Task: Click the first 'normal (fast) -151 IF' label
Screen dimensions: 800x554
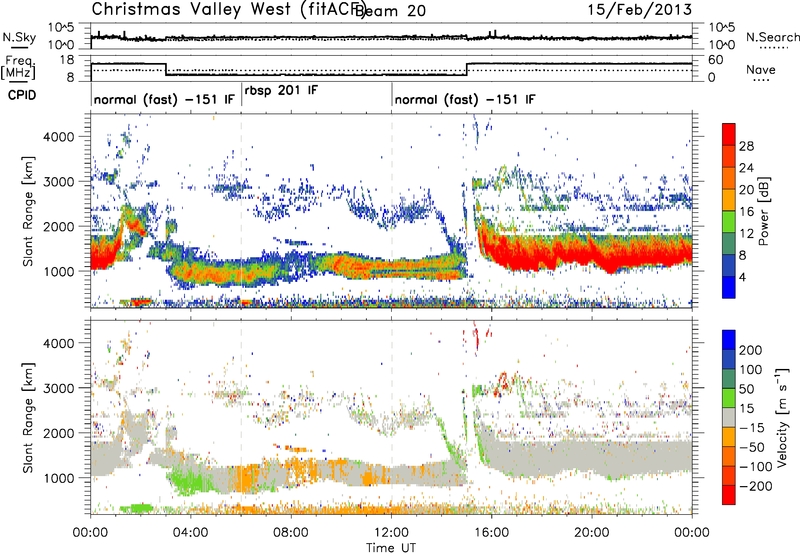Action: [x=164, y=99]
